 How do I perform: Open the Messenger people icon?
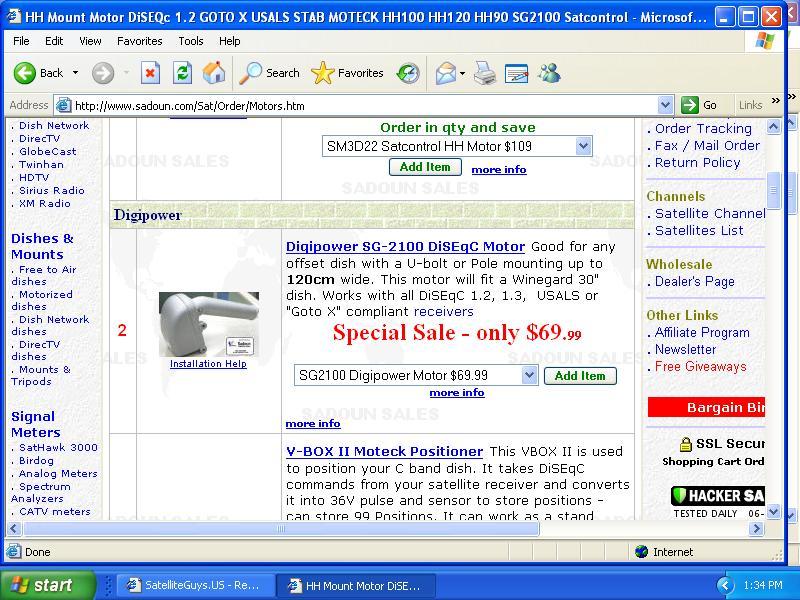point(549,73)
